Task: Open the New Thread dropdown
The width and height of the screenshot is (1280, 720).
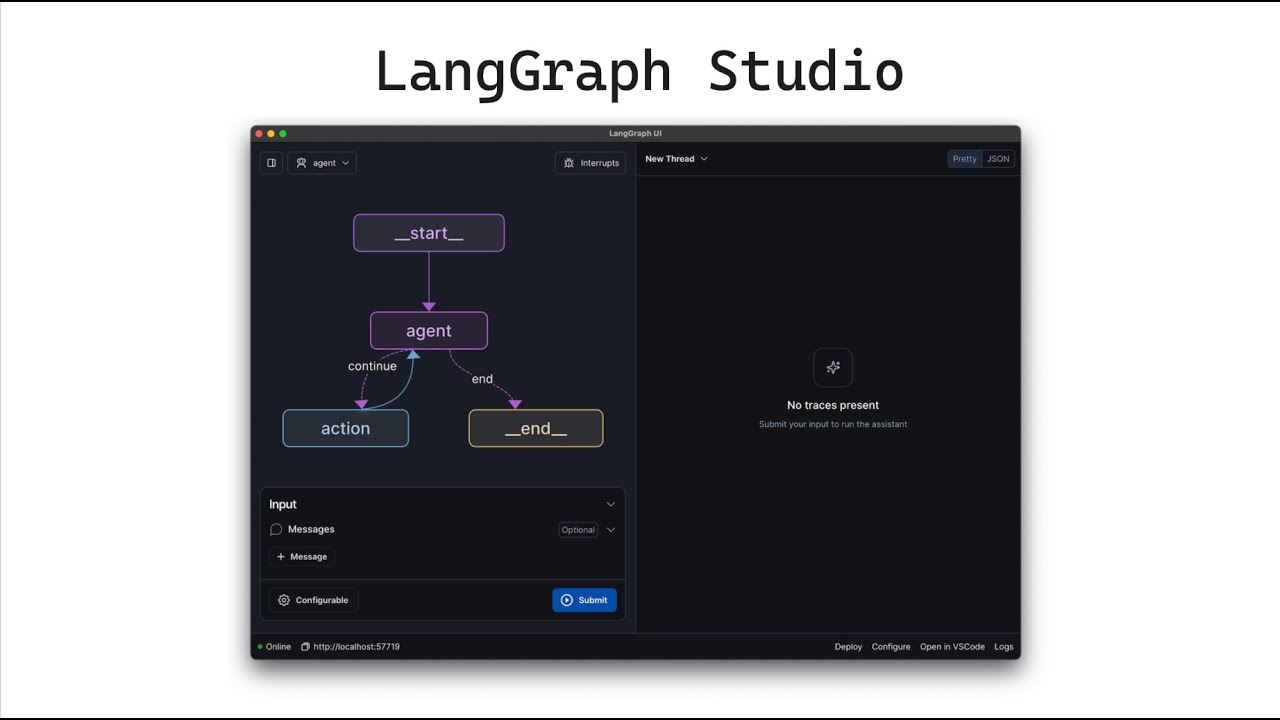Action: coord(676,159)
